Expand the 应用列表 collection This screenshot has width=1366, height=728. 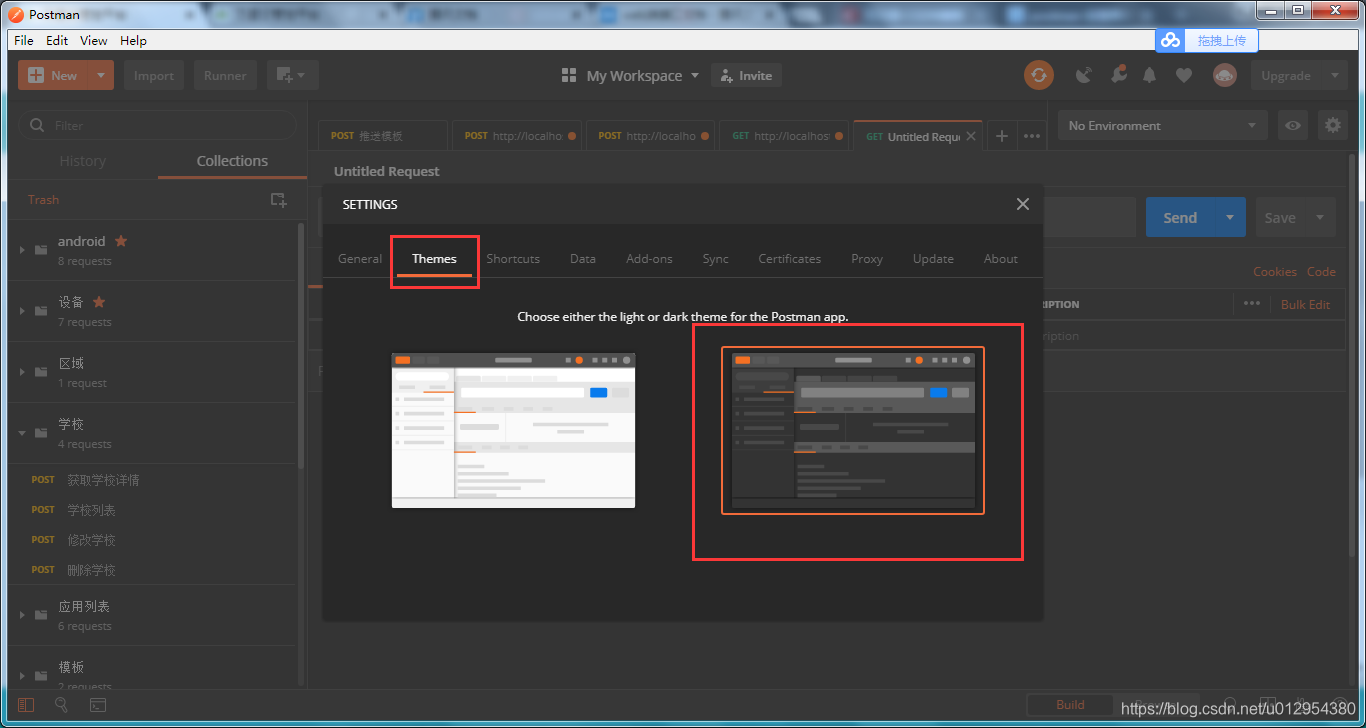point(22,615)
